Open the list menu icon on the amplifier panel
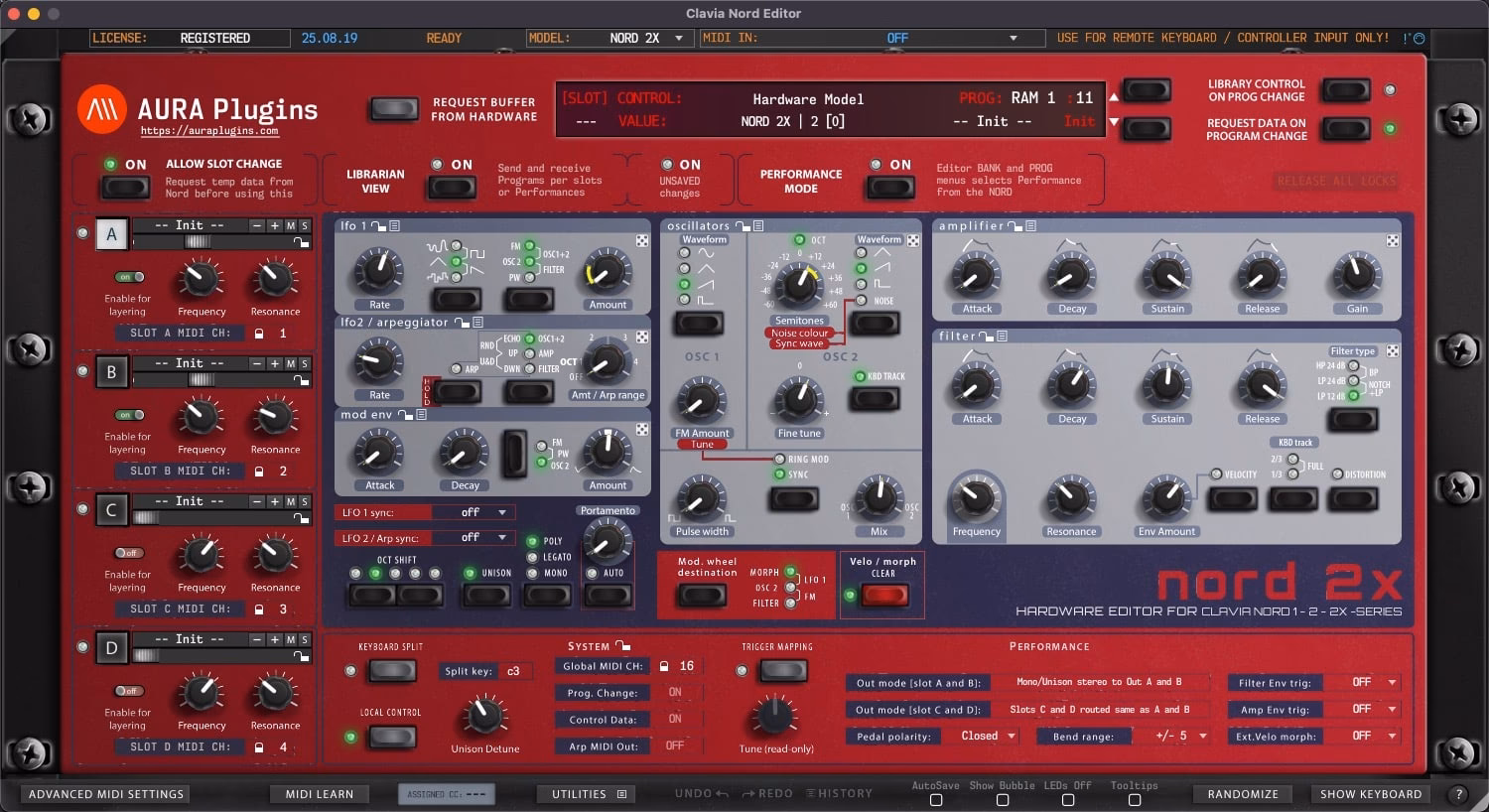Image resolution: width=1489 pixels, height=812 pixels. click(x=1030, y=225)
